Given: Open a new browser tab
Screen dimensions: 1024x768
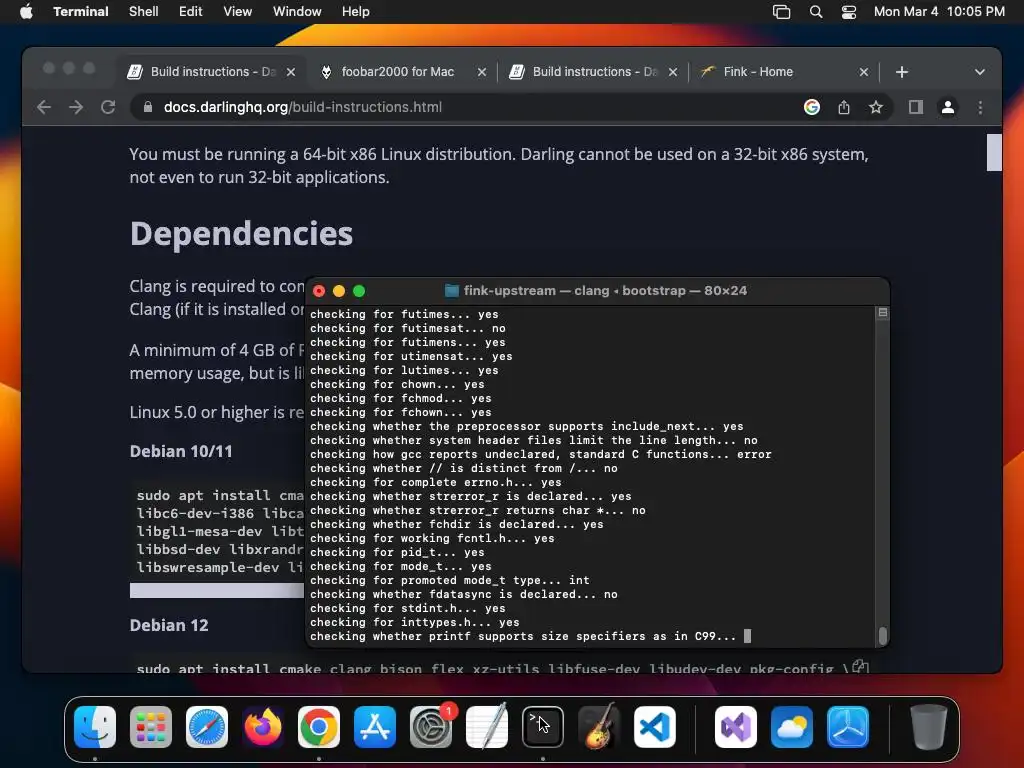Looking at the screenshot, I should click(x=902, y=72).
